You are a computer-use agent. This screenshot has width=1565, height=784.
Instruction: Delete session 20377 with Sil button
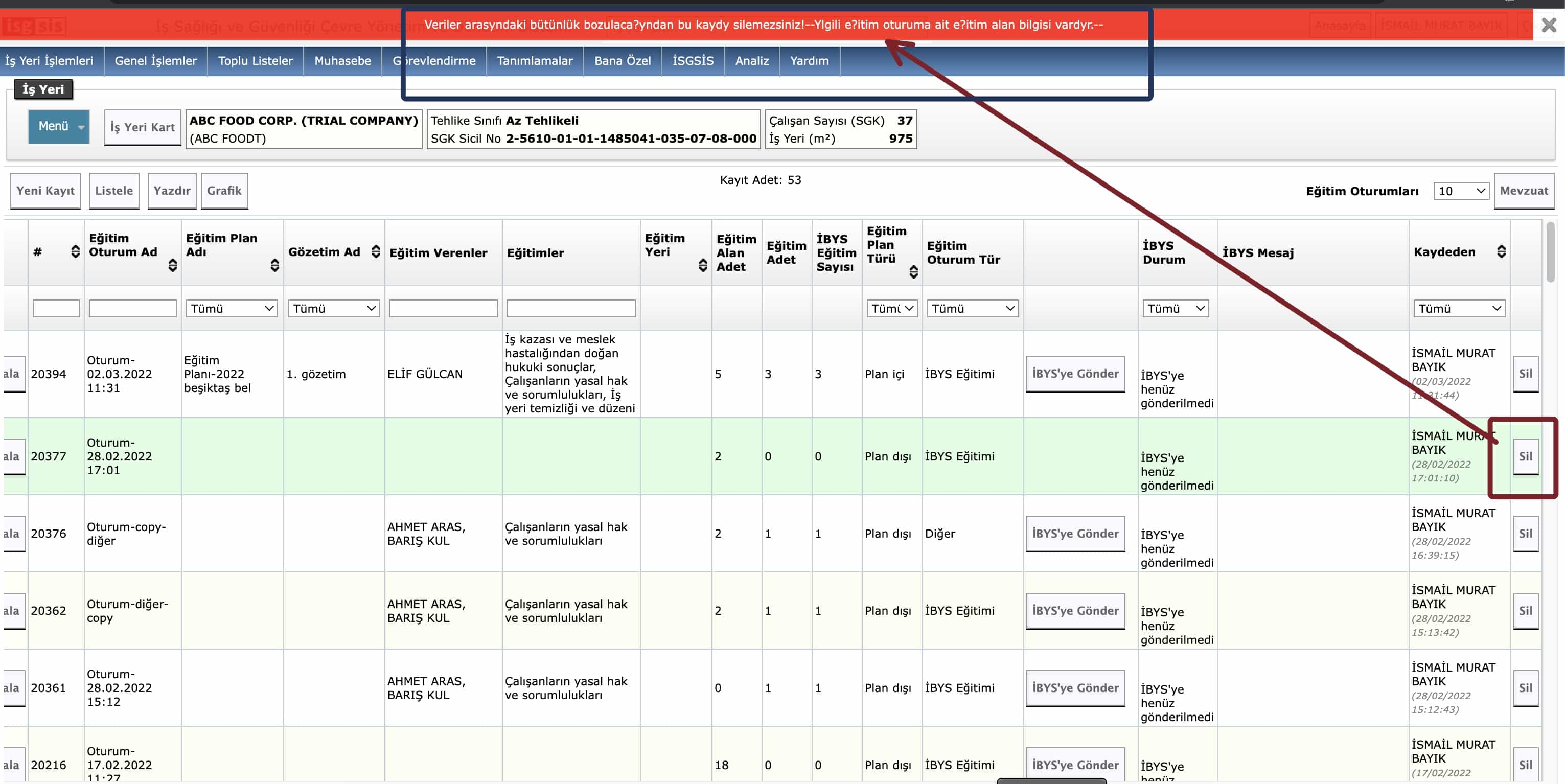tap(1525, 457)
